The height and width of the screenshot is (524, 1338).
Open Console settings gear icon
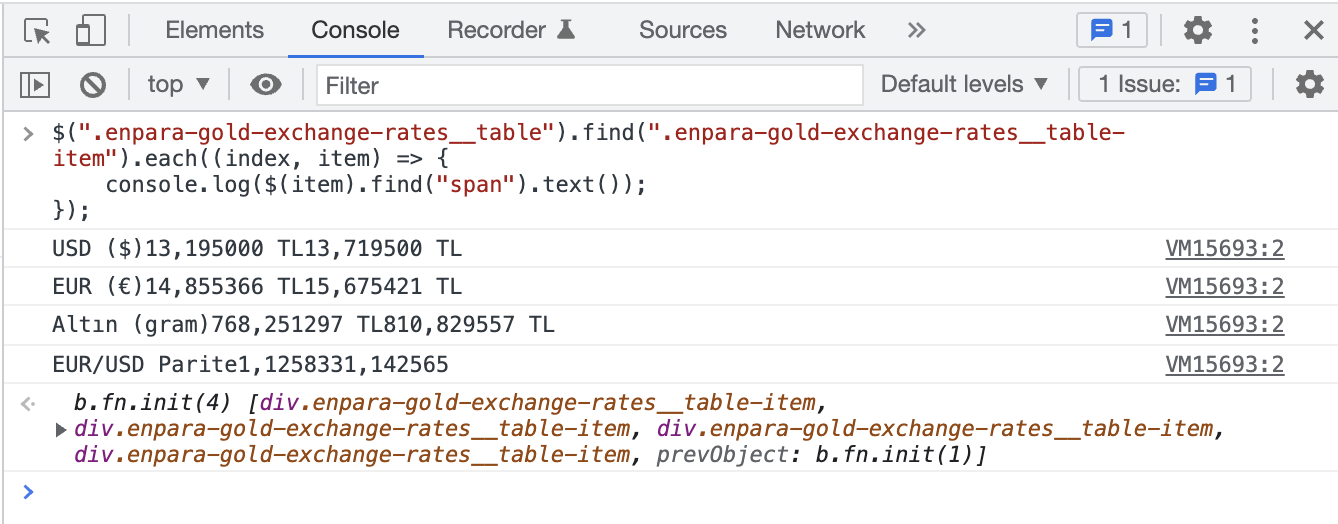point(1310,85)
